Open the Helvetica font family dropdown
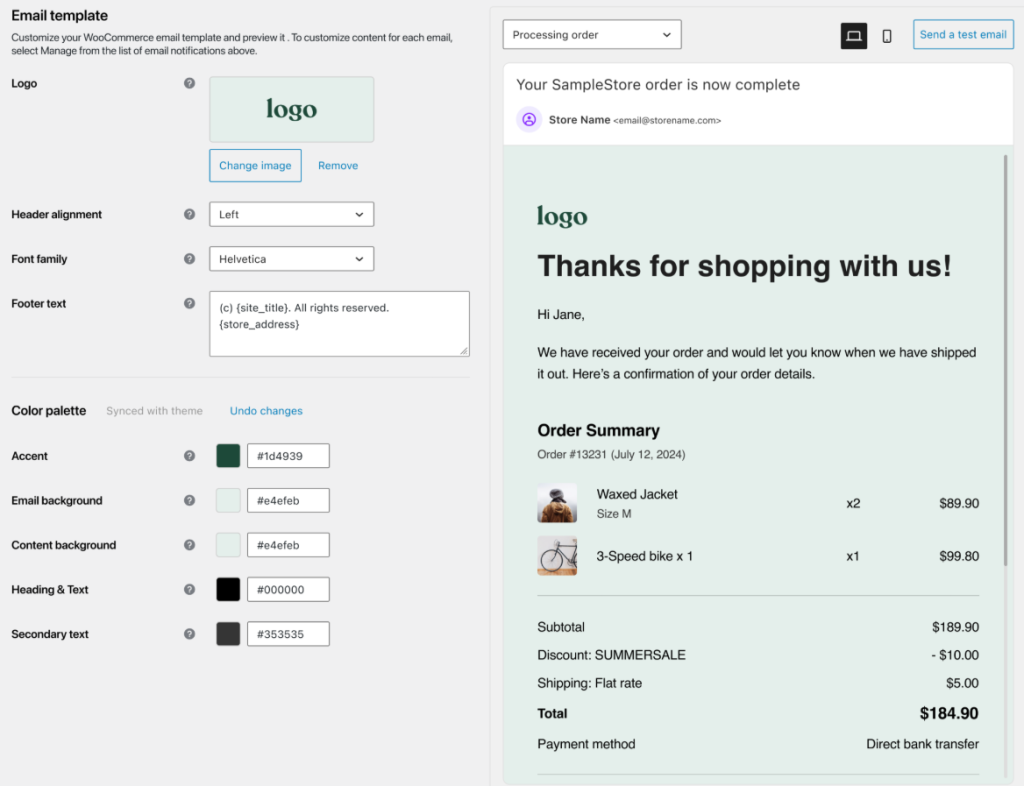The image size is (1024, 786). point(291,258)
